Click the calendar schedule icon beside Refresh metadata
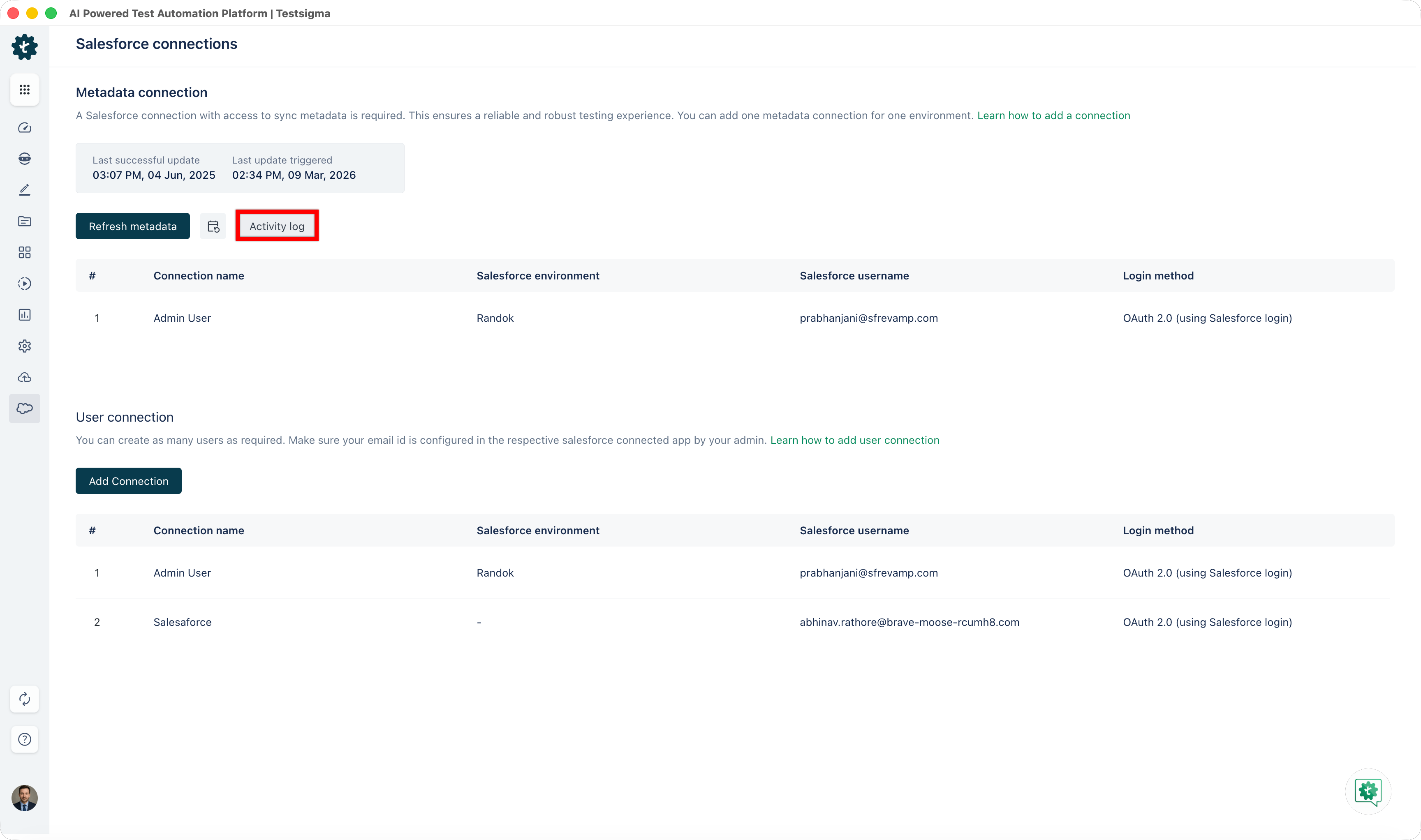 click(x=213, y=226)
